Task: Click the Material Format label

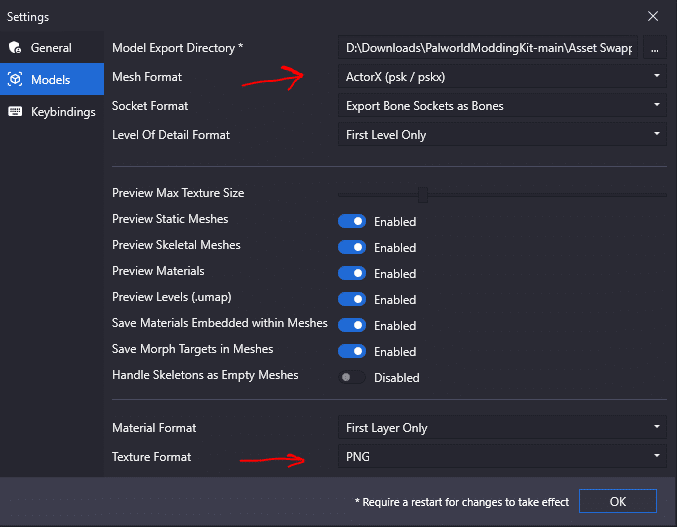Action: pos(154,428)
